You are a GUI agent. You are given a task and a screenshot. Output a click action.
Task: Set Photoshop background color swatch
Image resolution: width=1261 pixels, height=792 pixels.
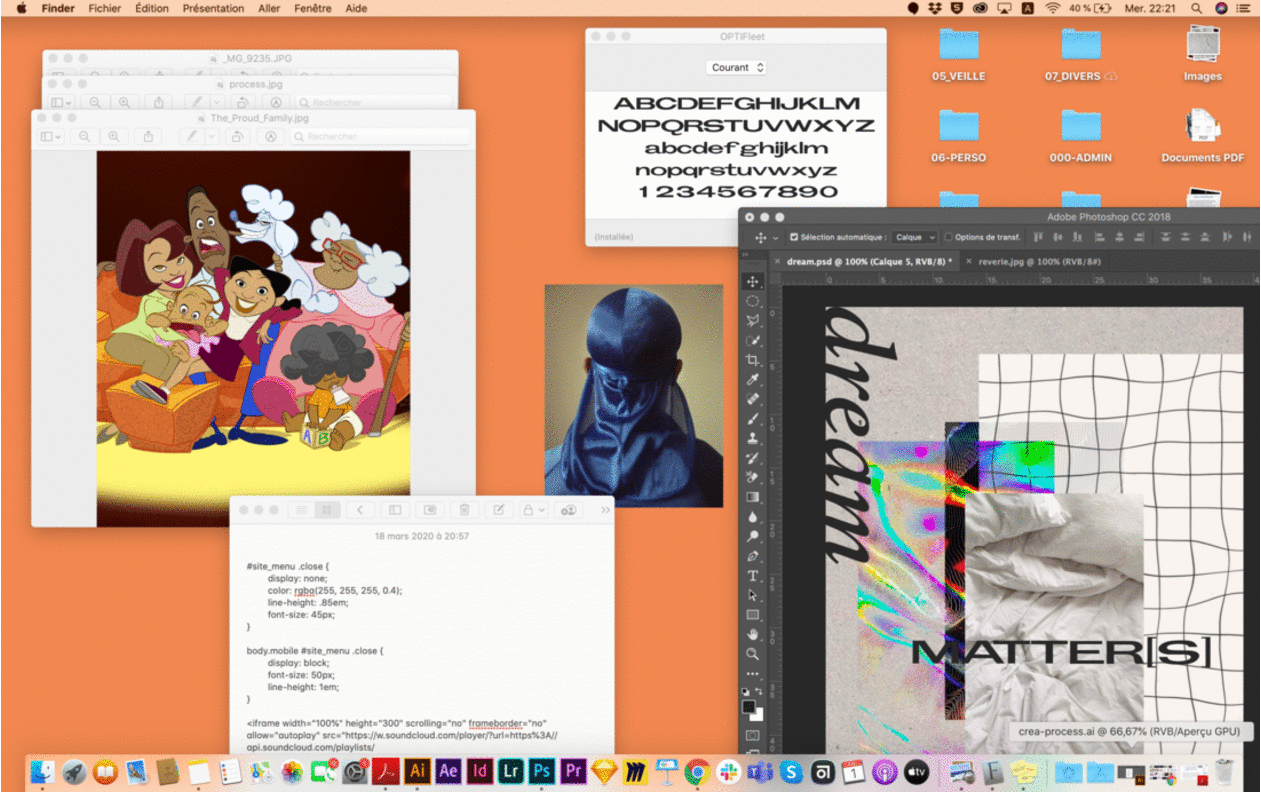757,714
